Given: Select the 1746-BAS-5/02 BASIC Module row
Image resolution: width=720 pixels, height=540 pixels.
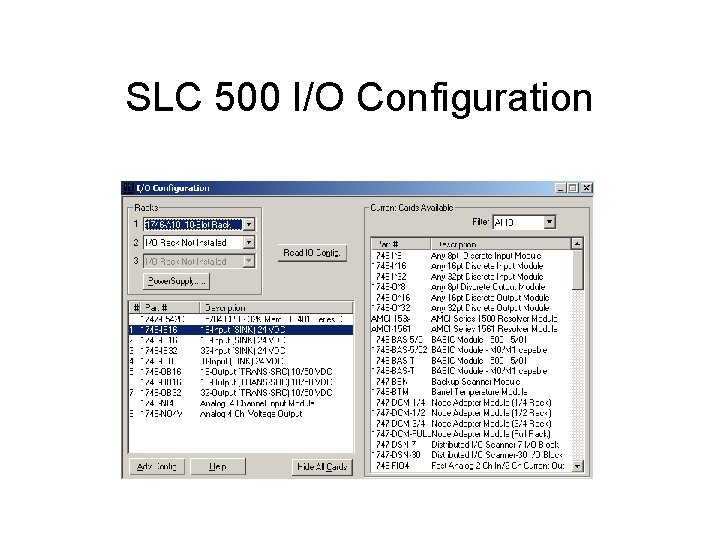Looking at the screenshot, I should click(x=471, y=350).
